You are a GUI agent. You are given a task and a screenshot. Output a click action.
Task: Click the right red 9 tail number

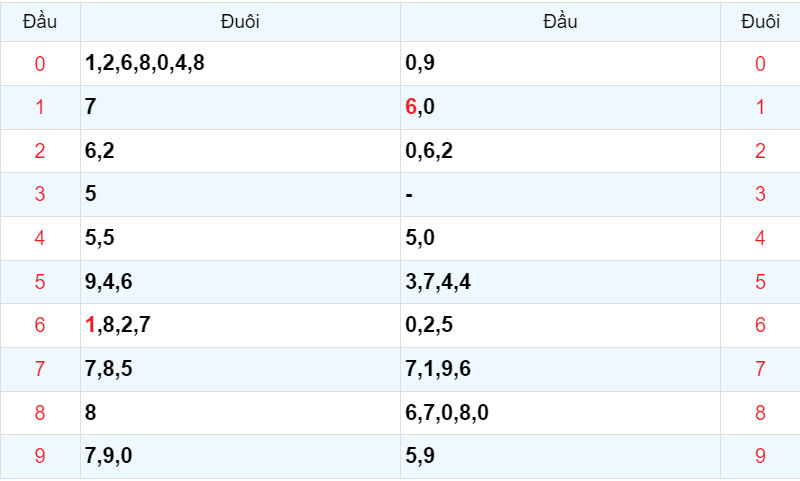pyautogui.click(x=760, y=456)
